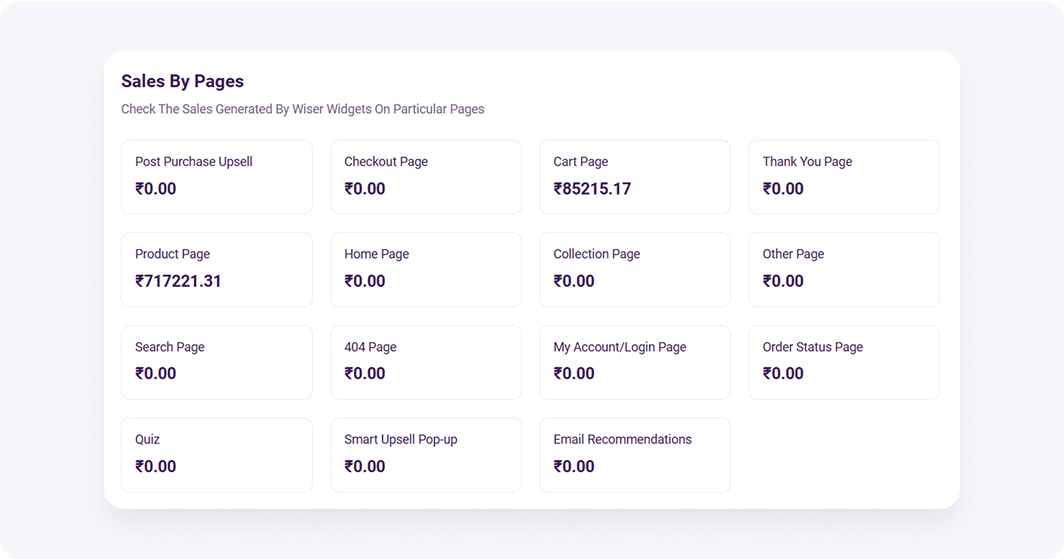This screenshot has height=559, width=1064.
Task: Click the ₹717221.31 Product Page amount
Action: point(178,281)
